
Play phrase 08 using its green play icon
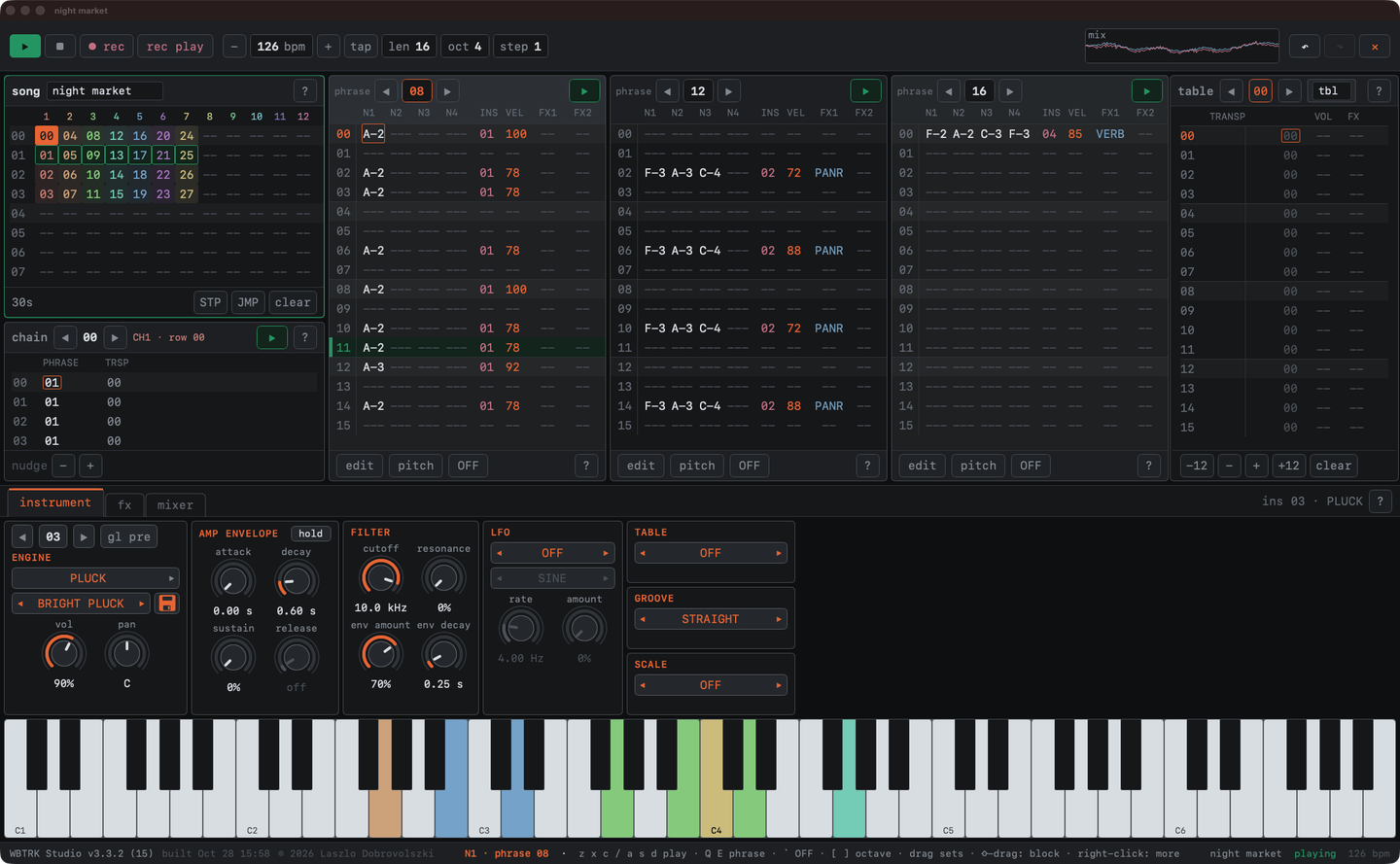coord(584,91)
